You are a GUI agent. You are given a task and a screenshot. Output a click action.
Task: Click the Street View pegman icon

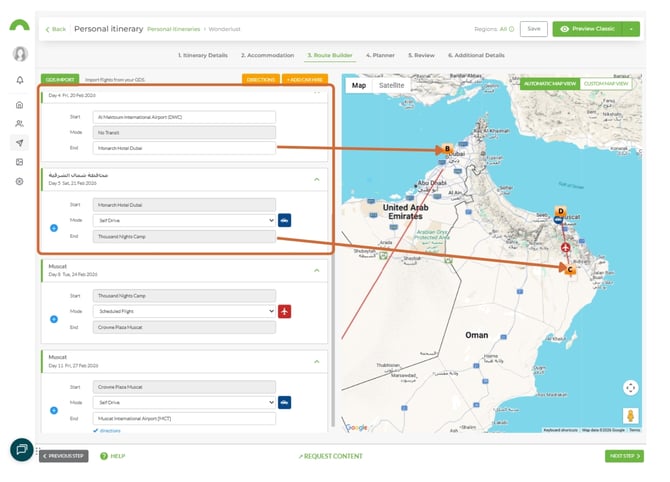pyautogui.click(x=630, y=415)
